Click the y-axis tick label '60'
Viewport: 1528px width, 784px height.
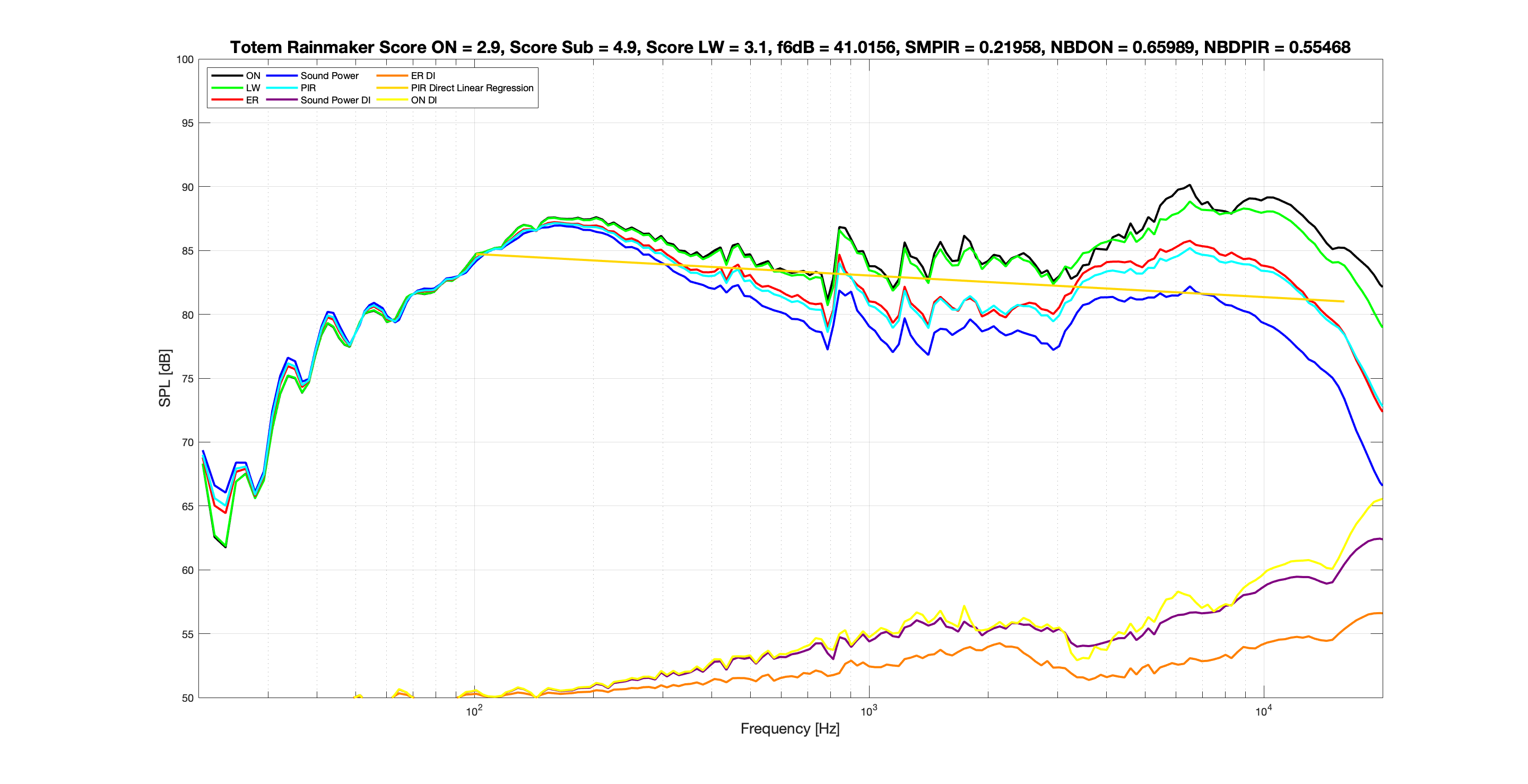tap(187, 571)
